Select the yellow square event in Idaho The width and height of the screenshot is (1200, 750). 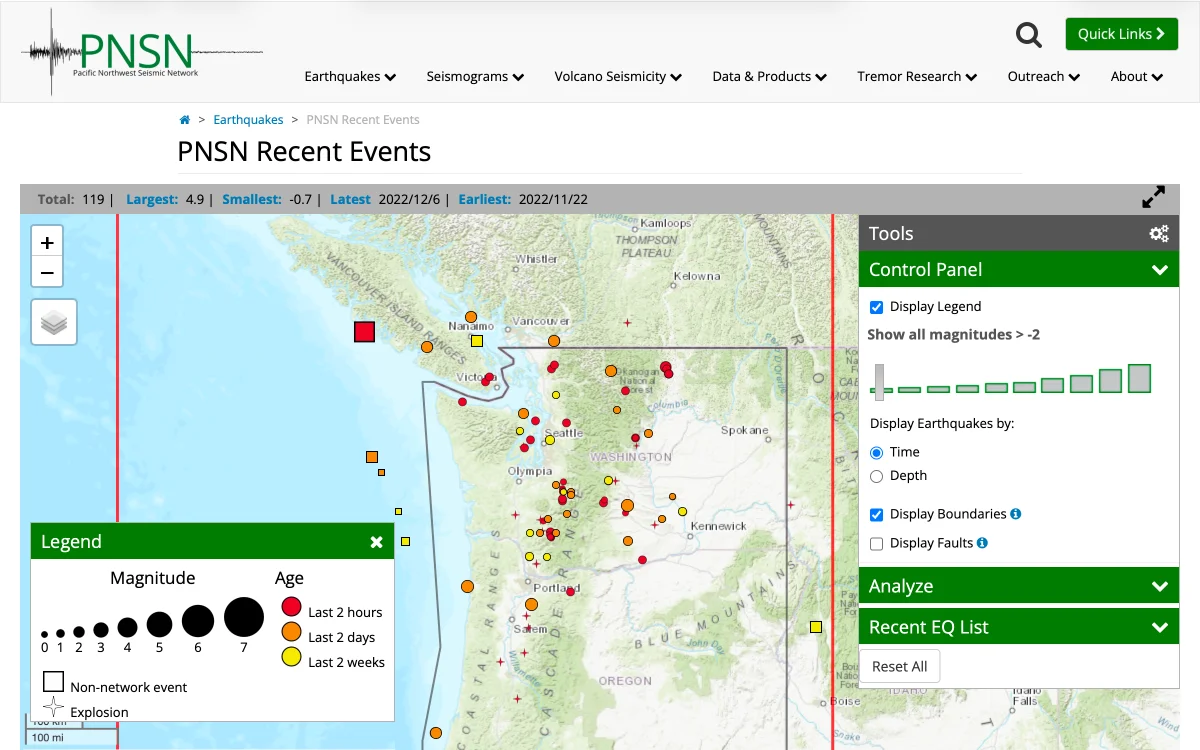pyautogui.click(x=816, y=627)
